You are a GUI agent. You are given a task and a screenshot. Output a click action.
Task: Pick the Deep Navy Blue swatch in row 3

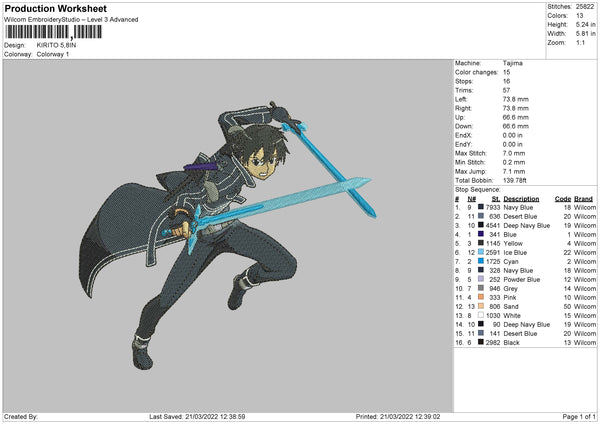481,225
